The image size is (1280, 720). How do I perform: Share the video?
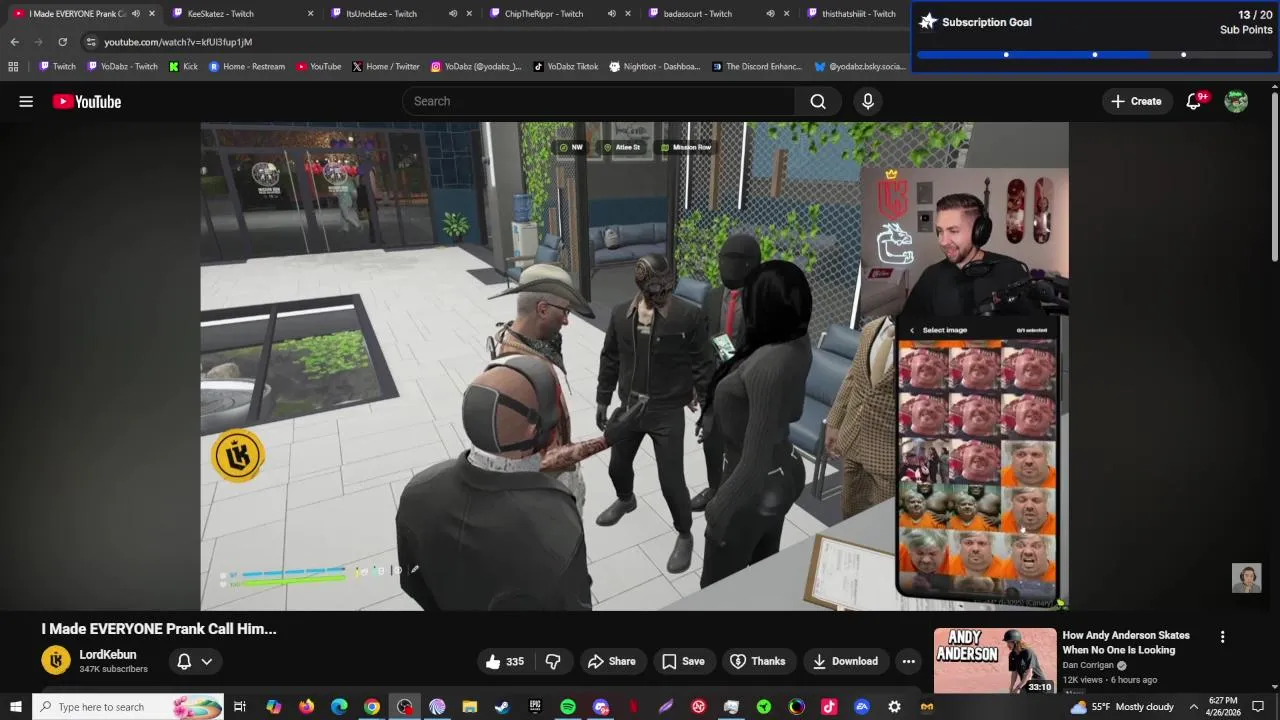click(x=611, y=661)
